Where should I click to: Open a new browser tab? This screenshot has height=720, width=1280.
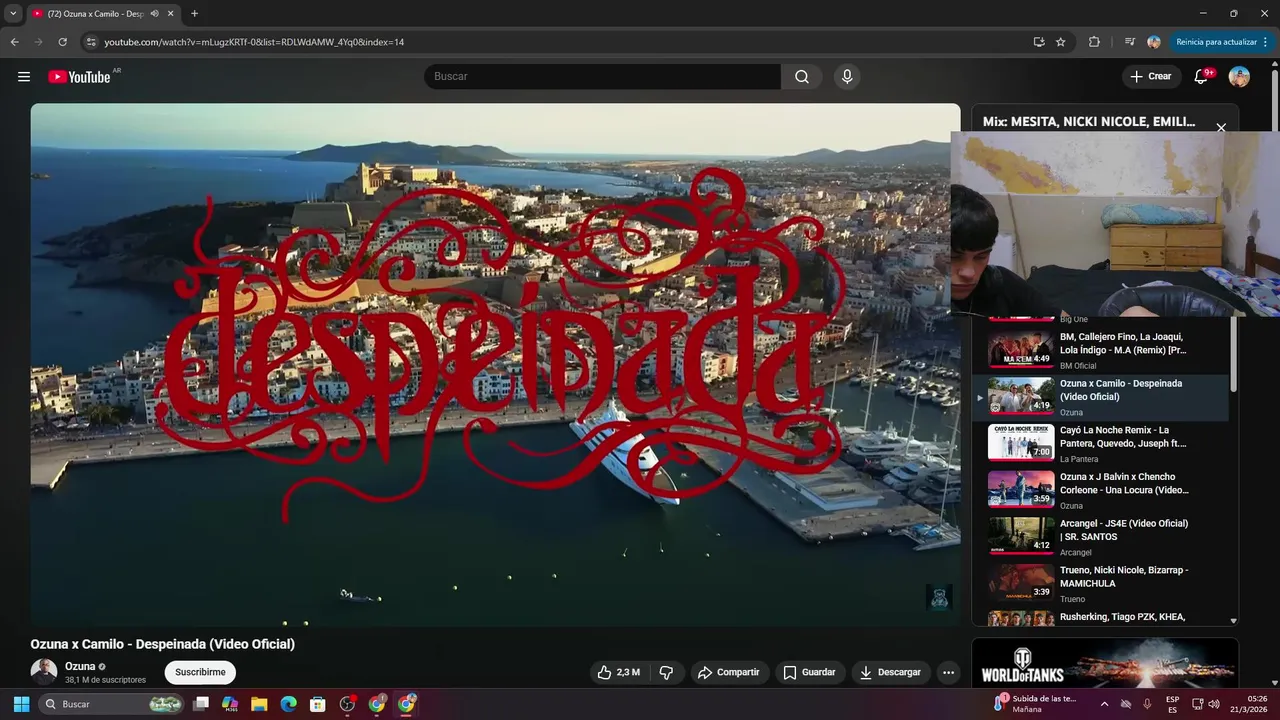[194, 14]
